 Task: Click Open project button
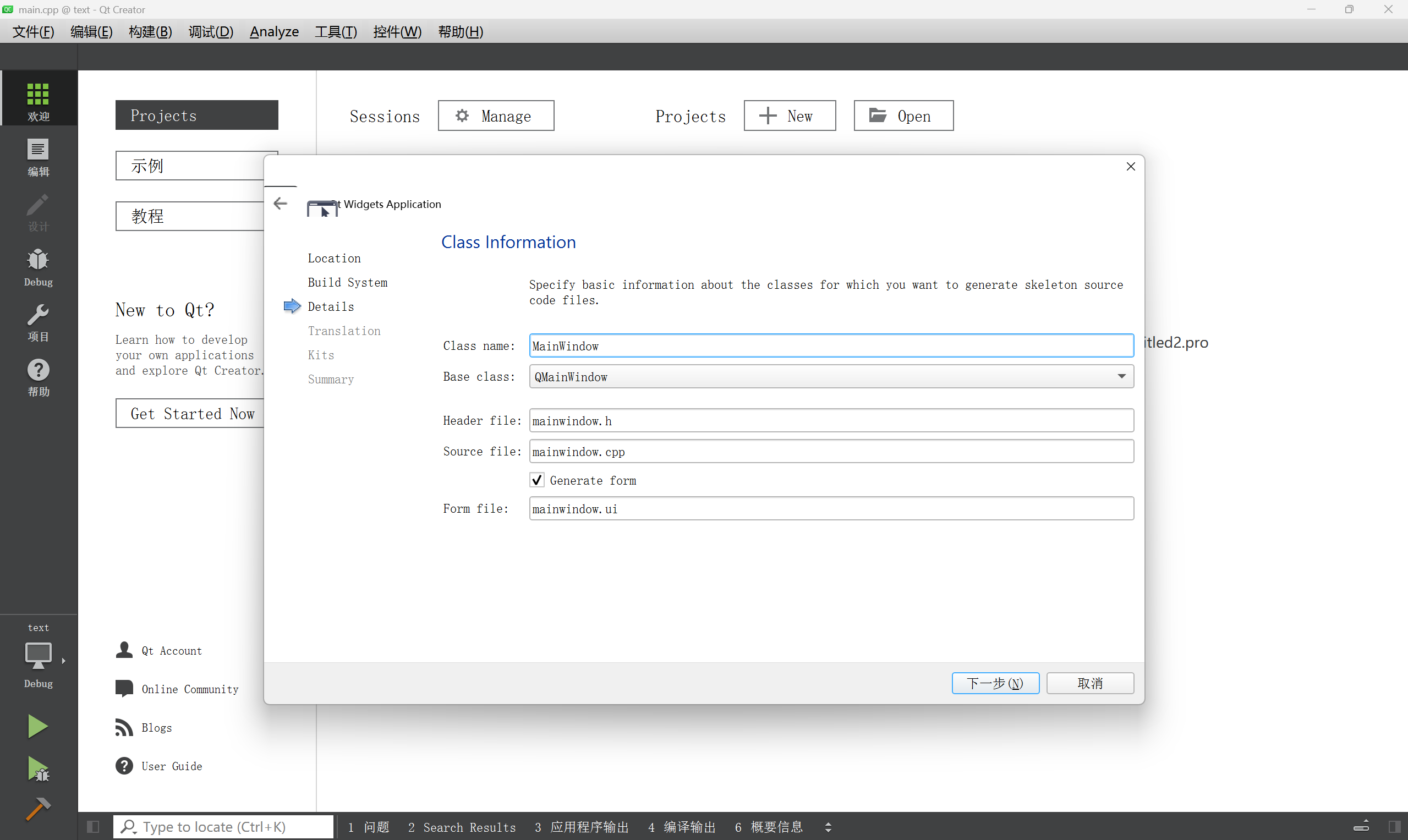pyautogui.click(x=903, y=116)
